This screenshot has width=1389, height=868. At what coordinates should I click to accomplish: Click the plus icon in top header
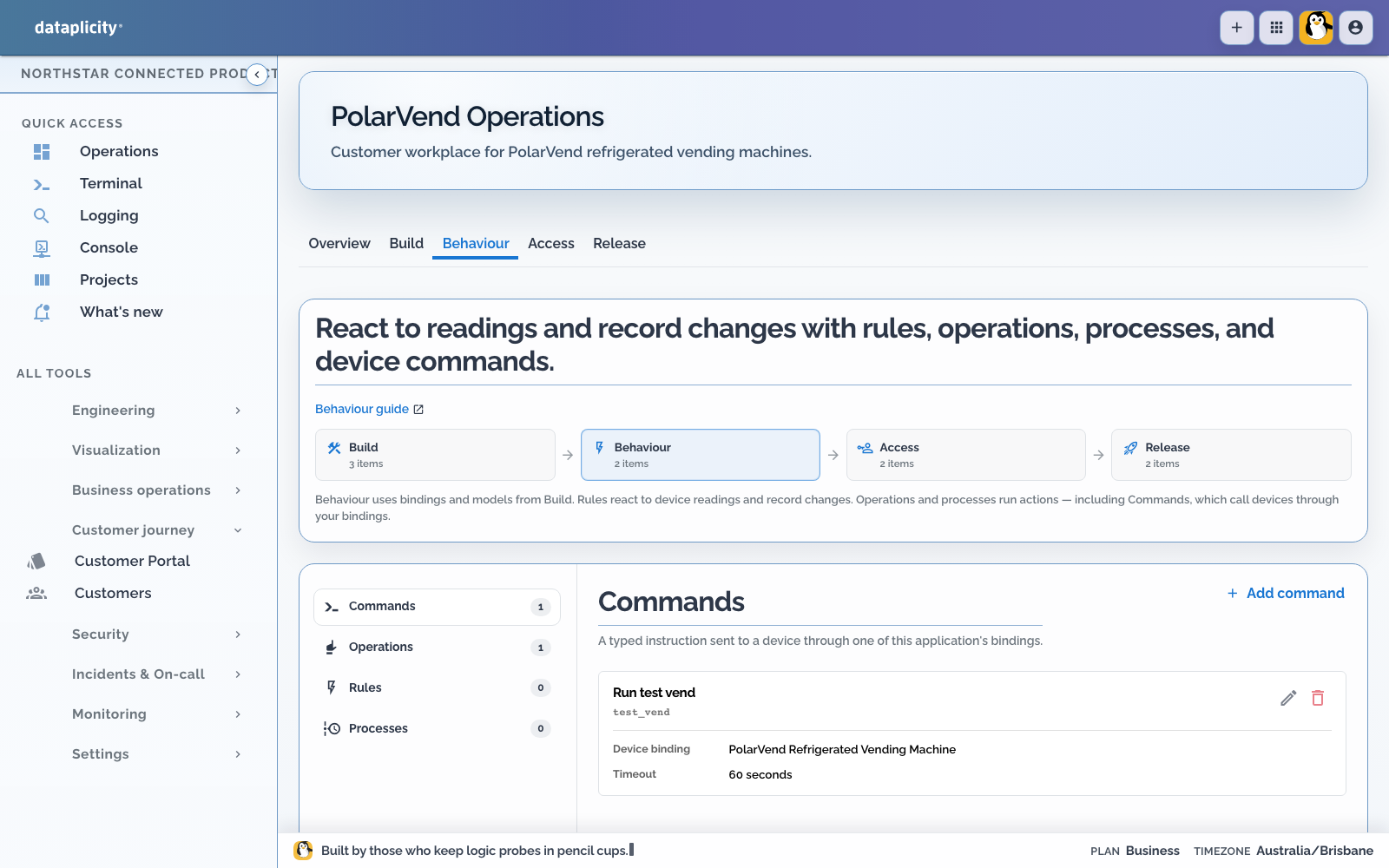(x=1236, y=28)
